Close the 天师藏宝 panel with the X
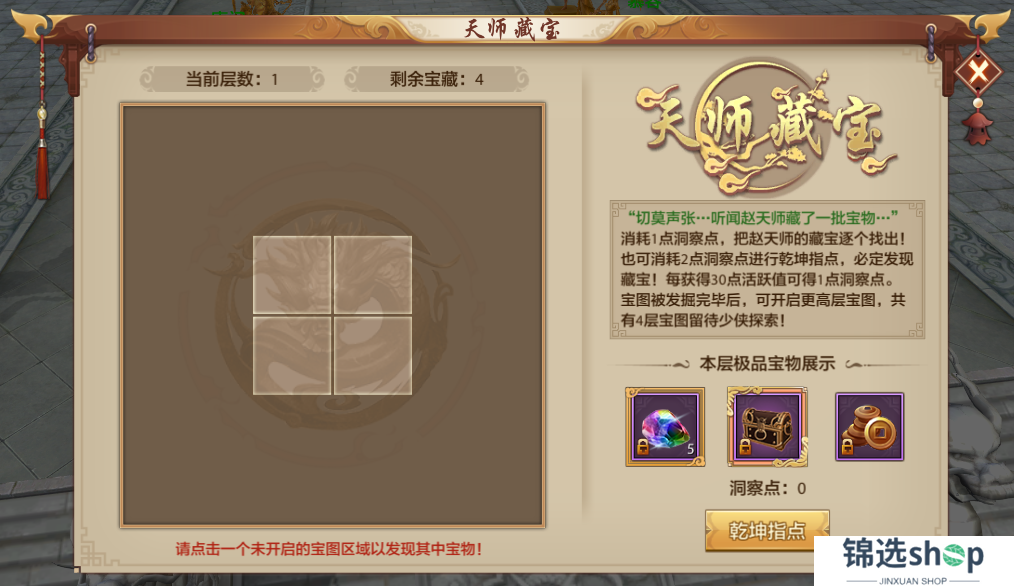 click(978, 71)
